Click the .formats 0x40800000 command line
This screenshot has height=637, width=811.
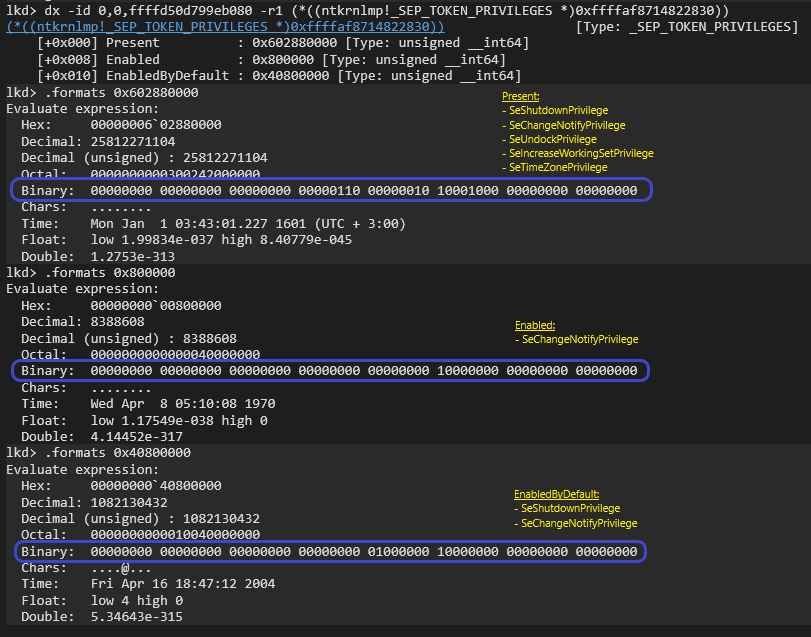(x=99, y=453)
